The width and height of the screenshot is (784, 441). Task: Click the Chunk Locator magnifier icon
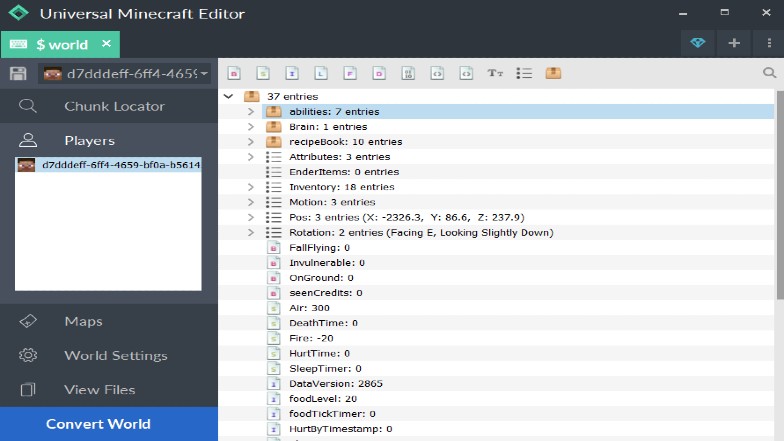pyautogui.click(x=28, y=106)
